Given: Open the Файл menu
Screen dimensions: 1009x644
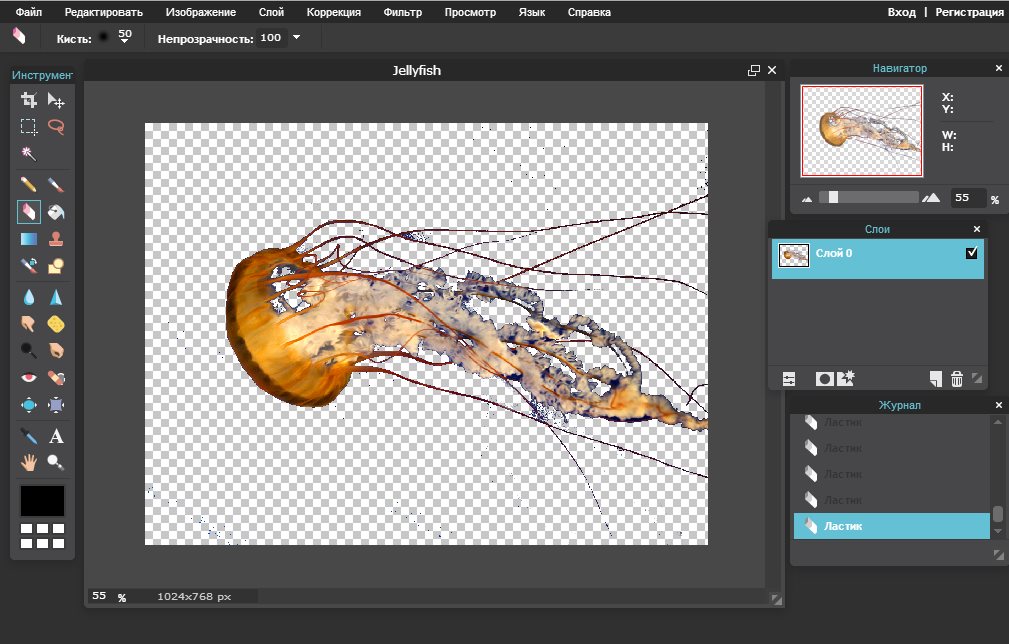Looking at the screenshot, I should (29, 12).
